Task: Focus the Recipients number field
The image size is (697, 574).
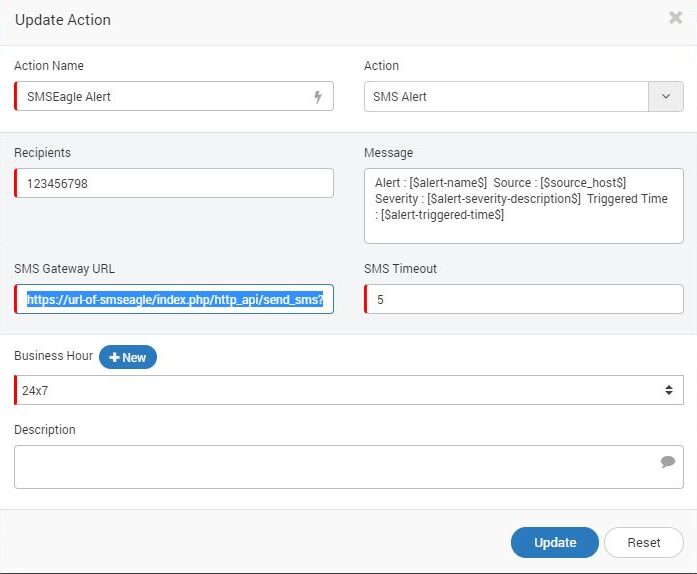Action: (x=175, y=184)
